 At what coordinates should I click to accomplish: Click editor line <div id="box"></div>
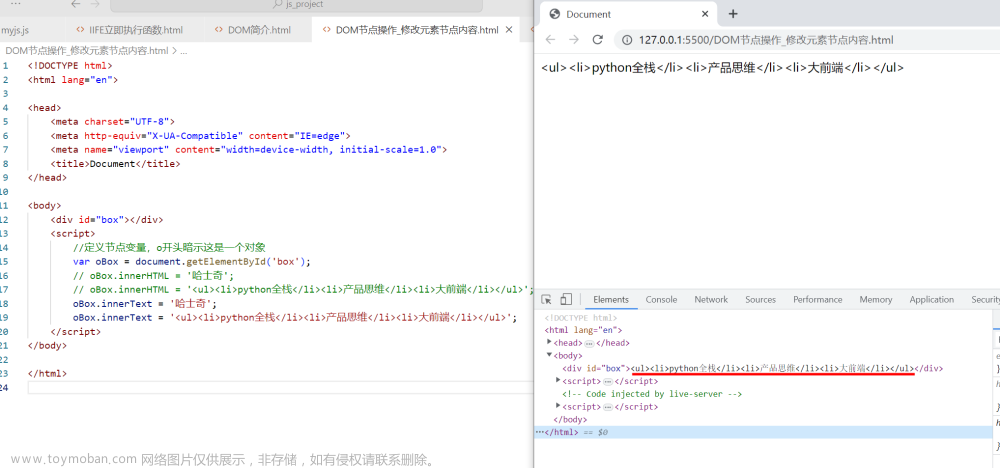pos(107,219)
